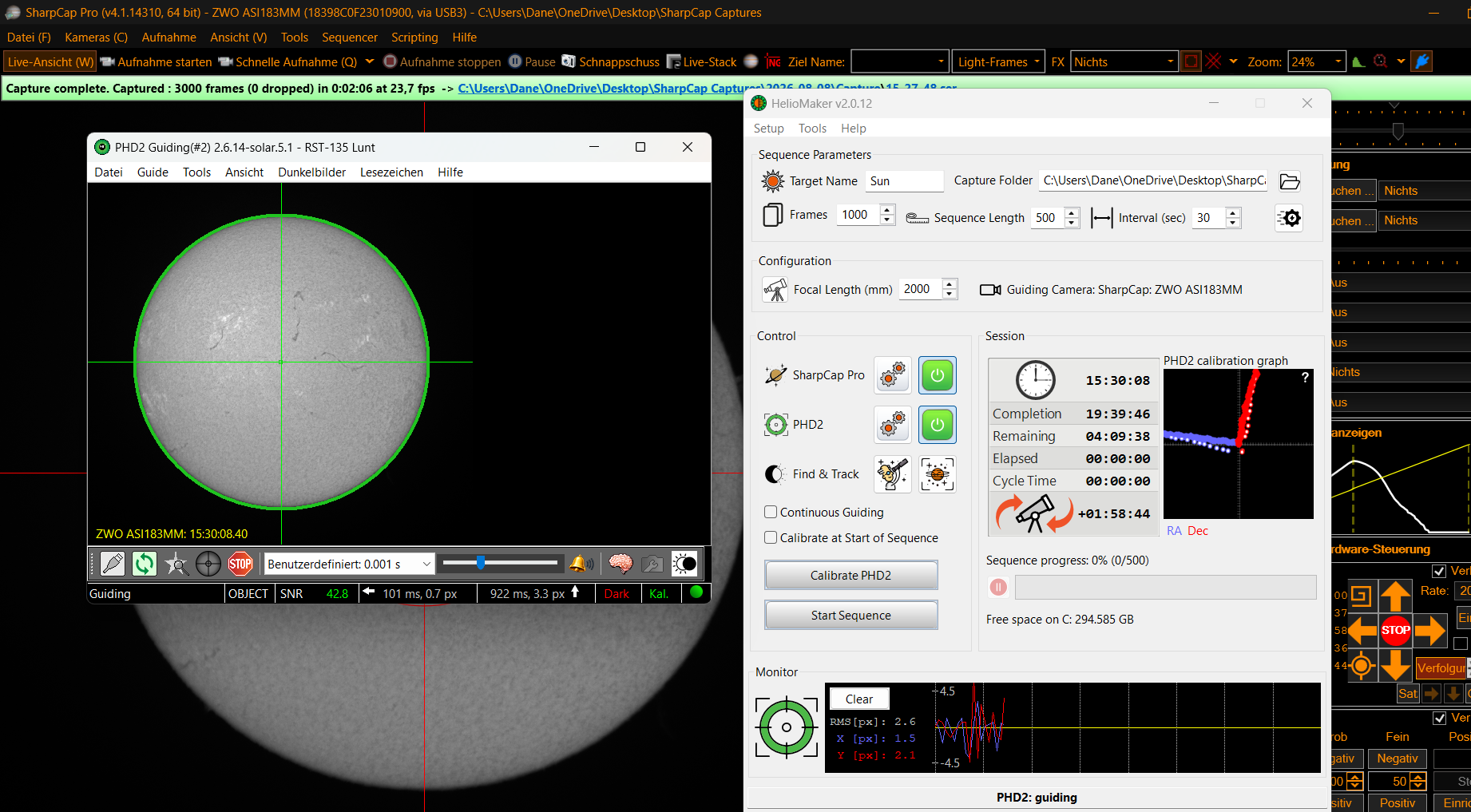1471x812 pixels.
Task: Toggle the SharpCap Pro green power button
Action: 938,375
